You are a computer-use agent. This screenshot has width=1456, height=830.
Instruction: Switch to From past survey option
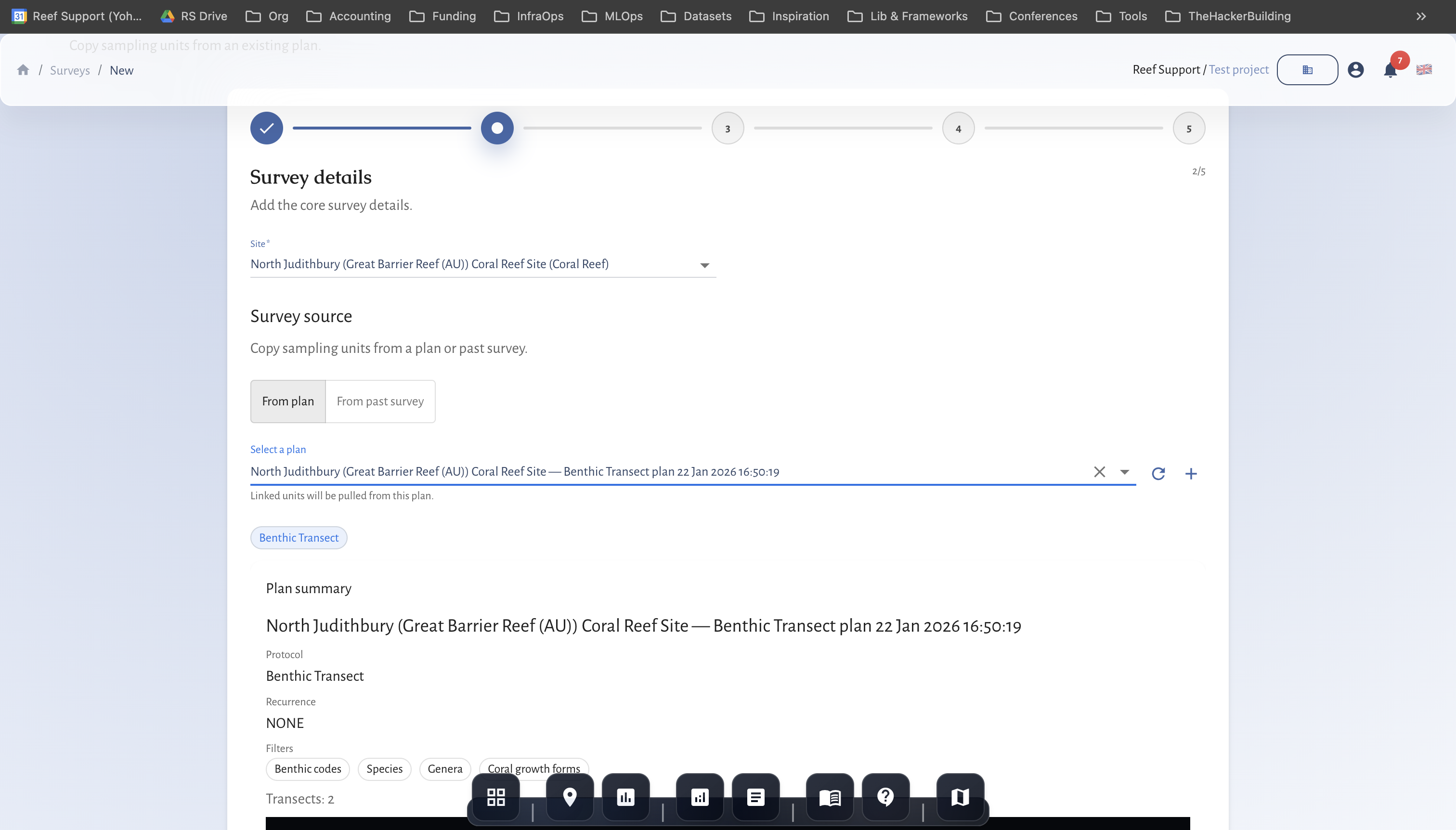380,402
